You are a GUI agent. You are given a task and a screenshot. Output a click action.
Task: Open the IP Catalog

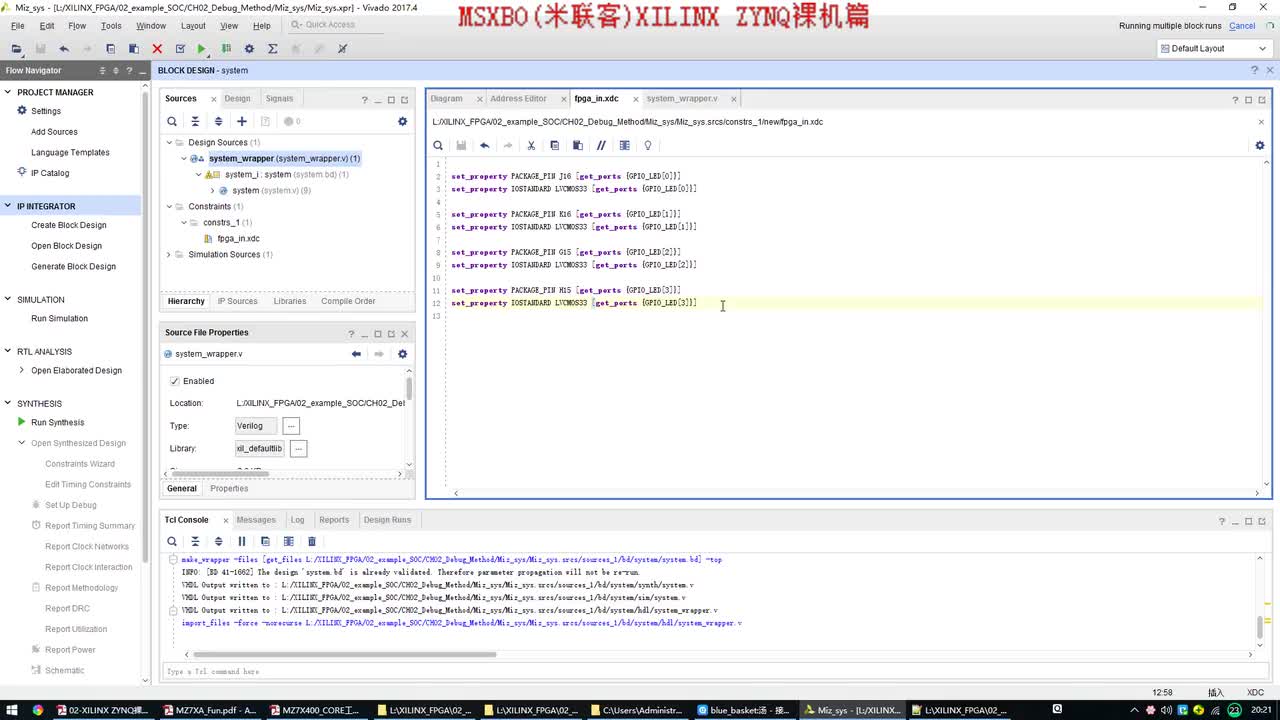pos(50,173)
